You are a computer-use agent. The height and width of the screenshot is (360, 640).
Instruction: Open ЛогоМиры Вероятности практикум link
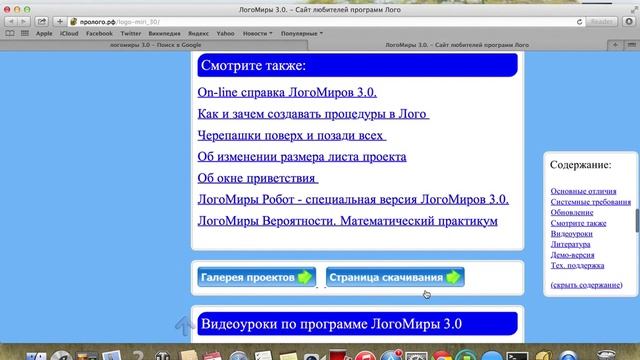coord(348,221)
